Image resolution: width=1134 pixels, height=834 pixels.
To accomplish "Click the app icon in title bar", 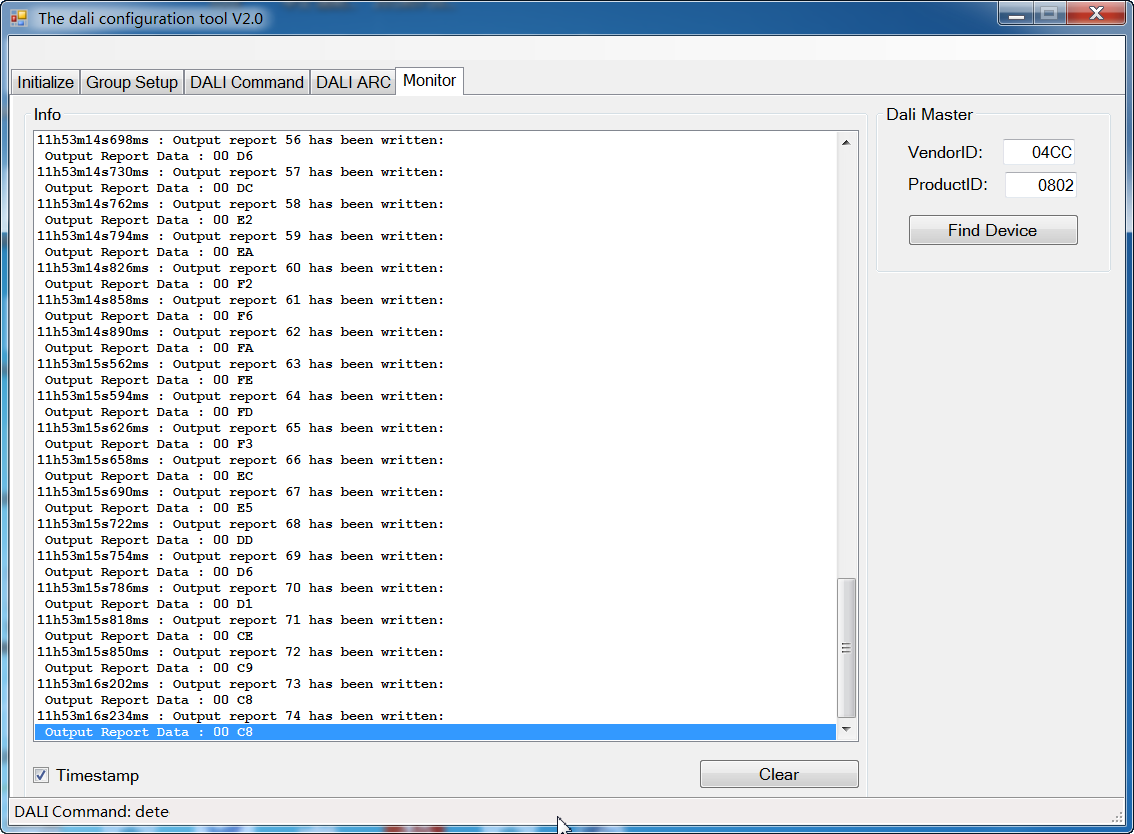I will [x=19, y=18].
